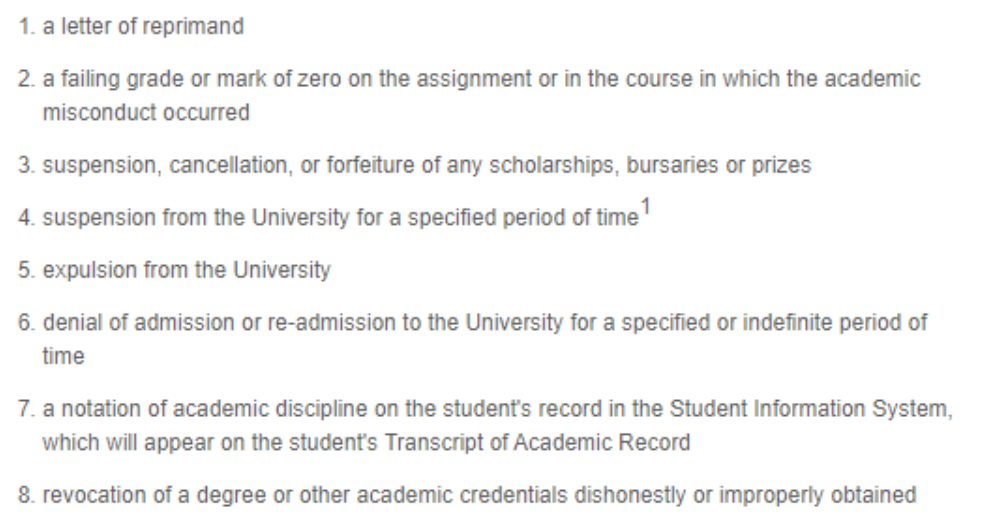Click list number 4
Viewport: 1006px width, 529px height.
tap(25, 218)
